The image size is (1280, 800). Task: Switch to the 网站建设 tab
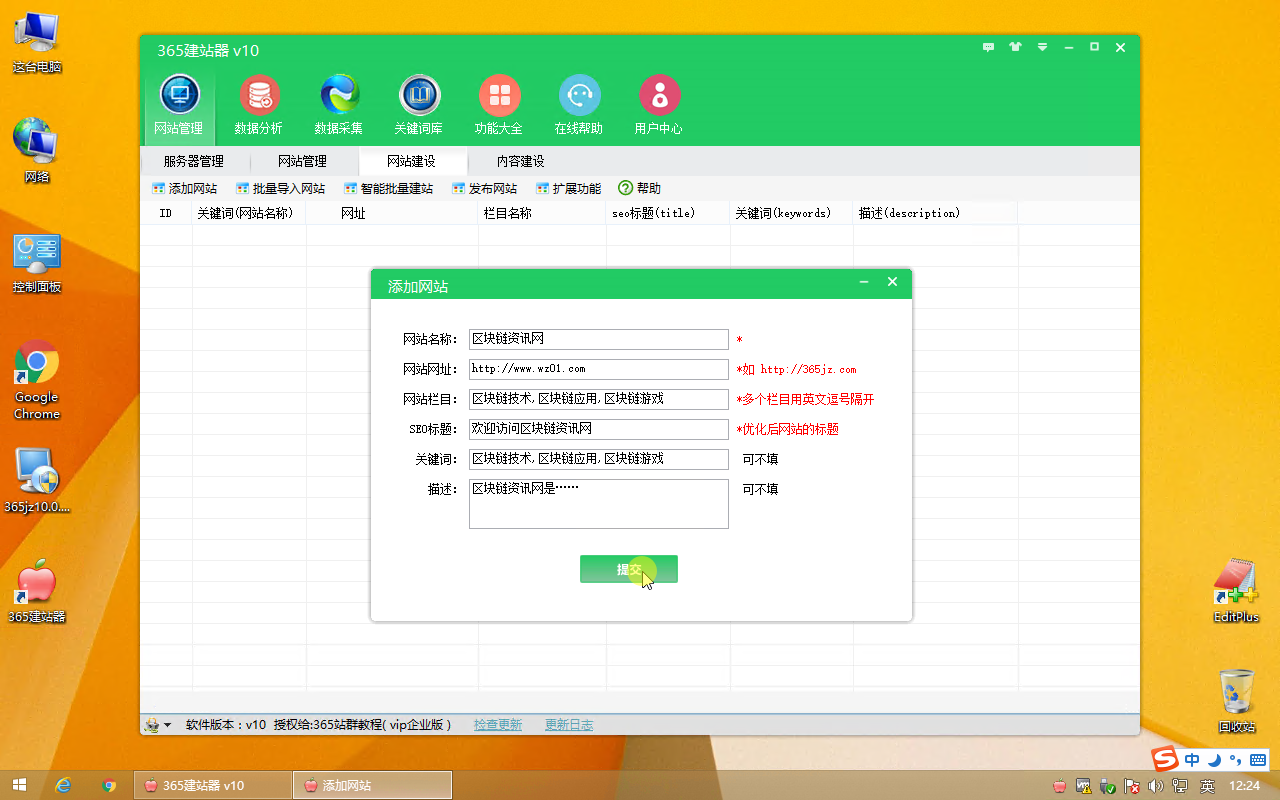(x=411, y=161)
